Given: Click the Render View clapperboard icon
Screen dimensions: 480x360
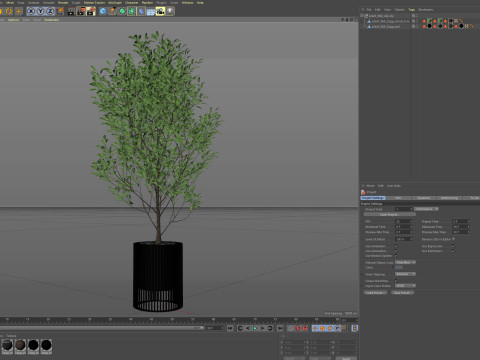Looking at the screenshot, I should (x=71, y=11).
